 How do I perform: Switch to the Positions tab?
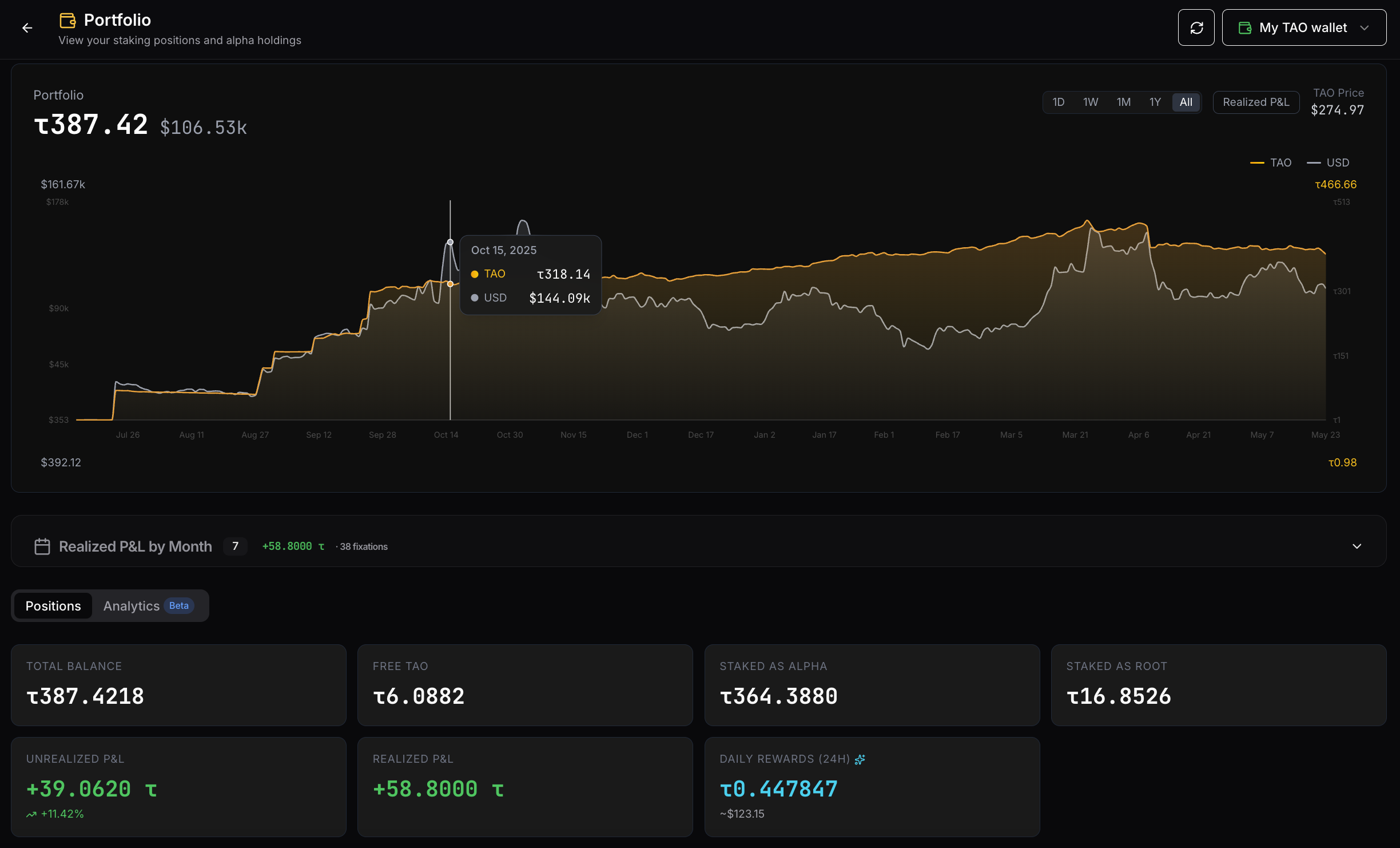pos(53,606)
